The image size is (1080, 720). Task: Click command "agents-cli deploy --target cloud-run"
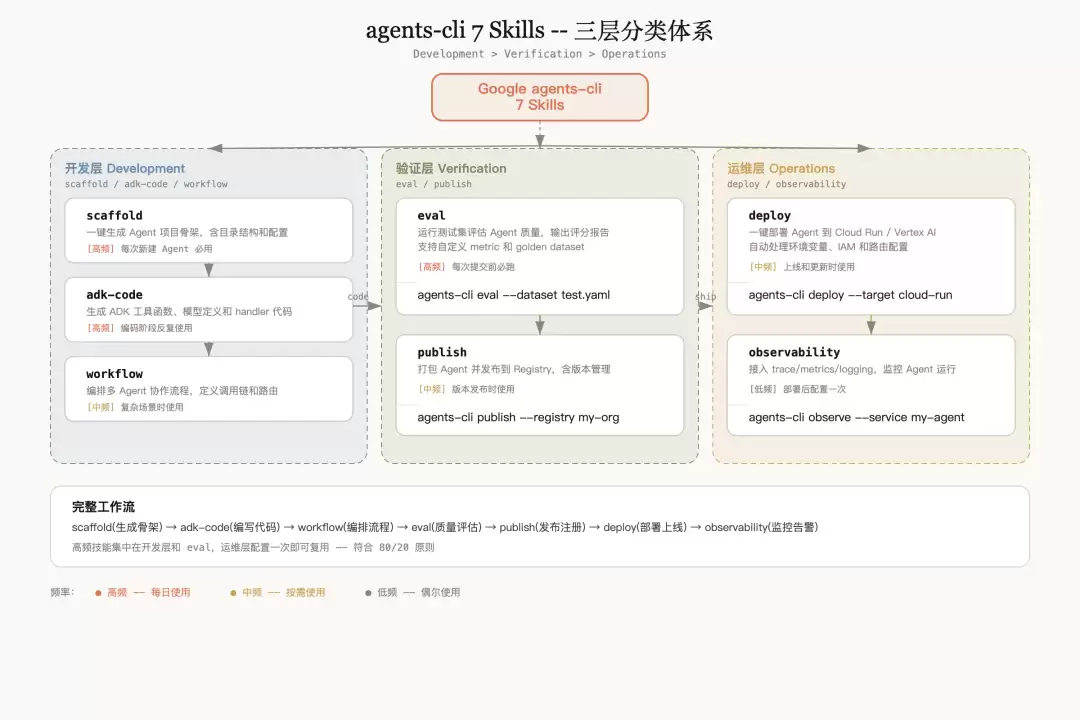pos(851,295)
